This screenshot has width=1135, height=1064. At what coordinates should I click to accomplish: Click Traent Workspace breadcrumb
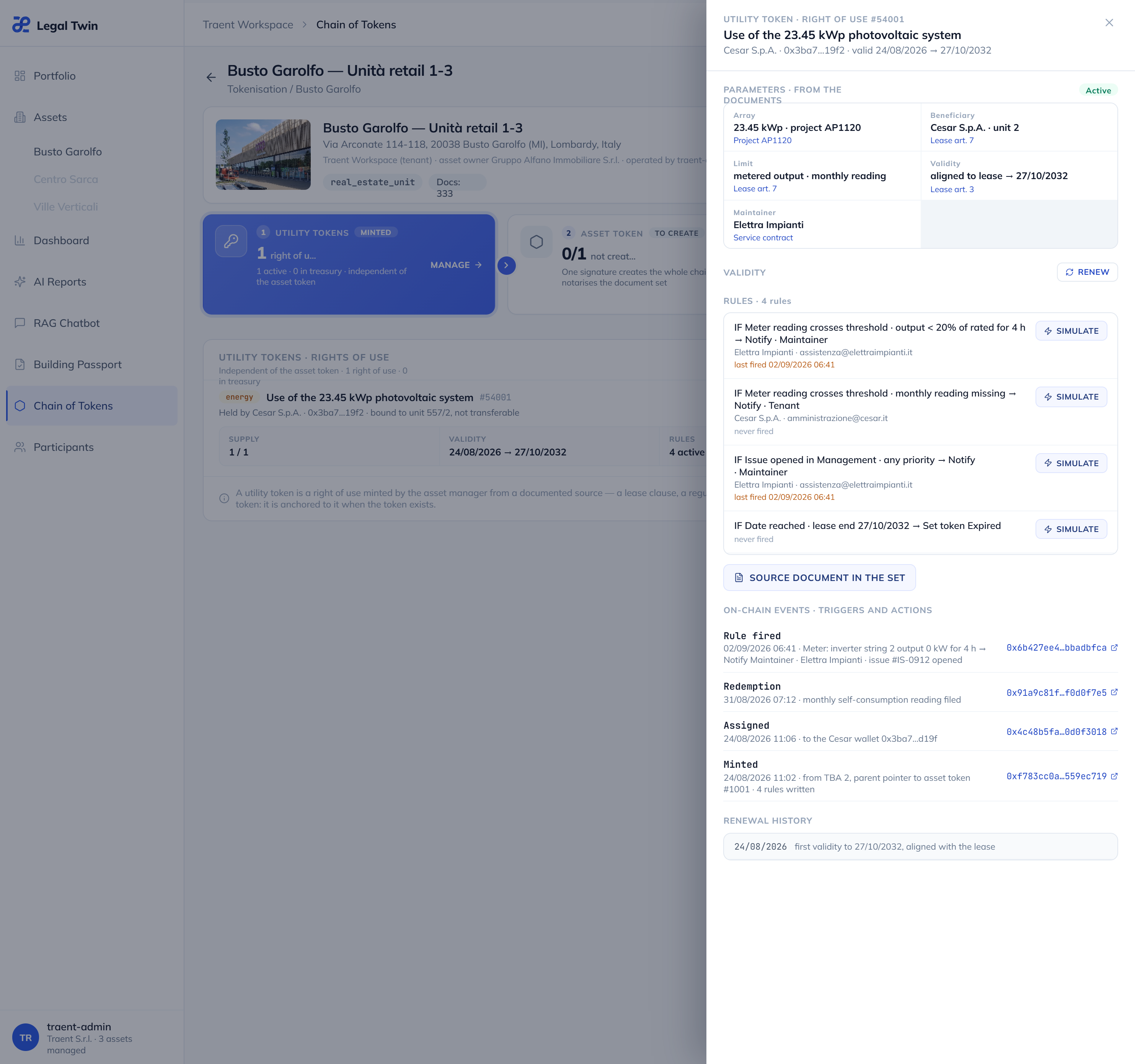pos(248,24)
